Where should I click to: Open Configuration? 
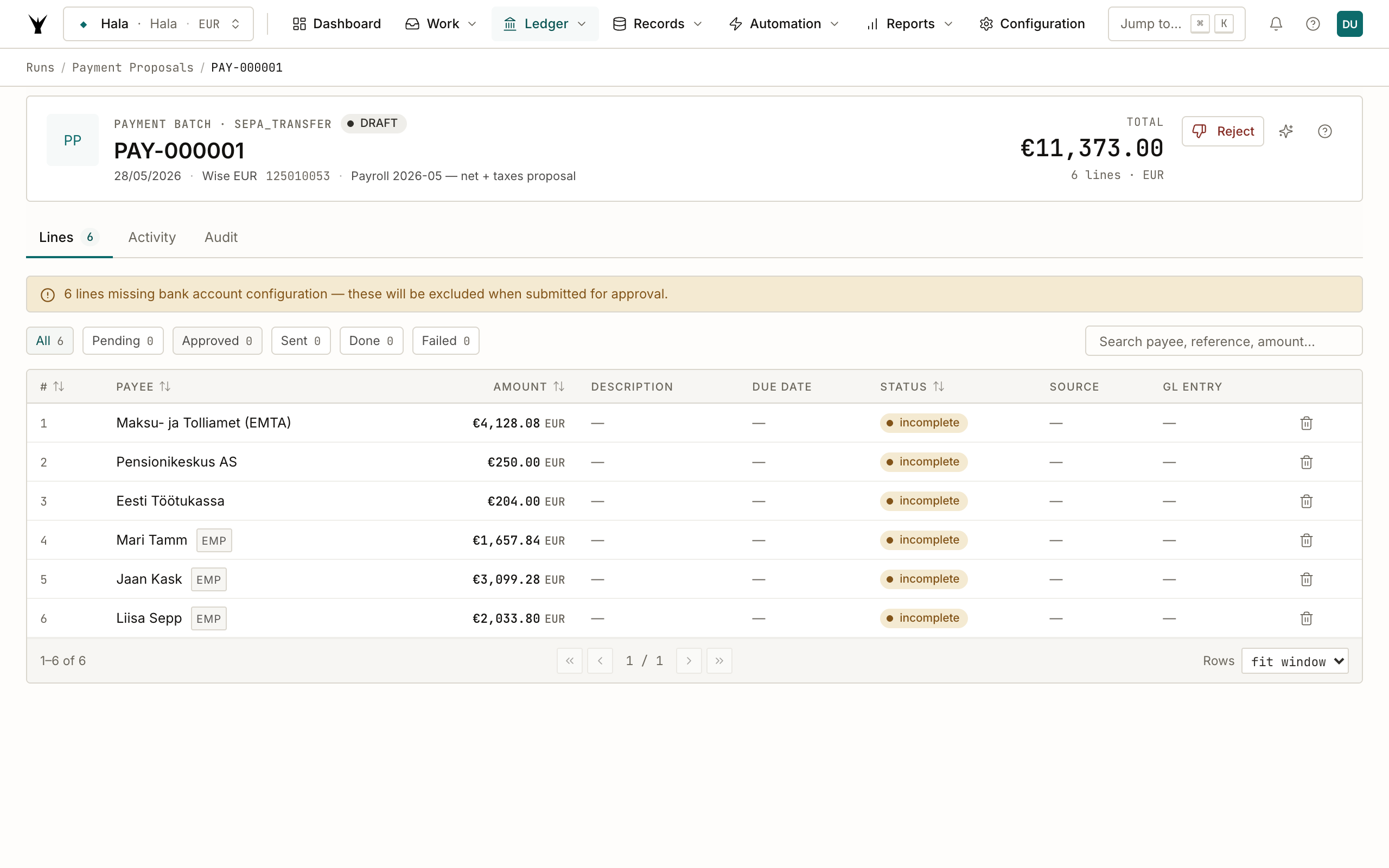tap(1032, 23)
